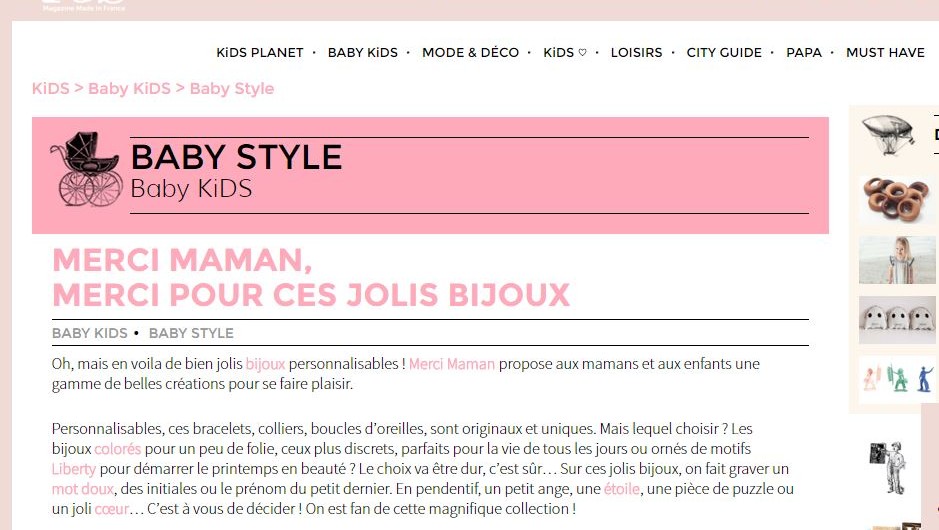Open the MUST HAVE menu
Image resolution: width=939 pixels, height=530 pixels.
point(885,53)
